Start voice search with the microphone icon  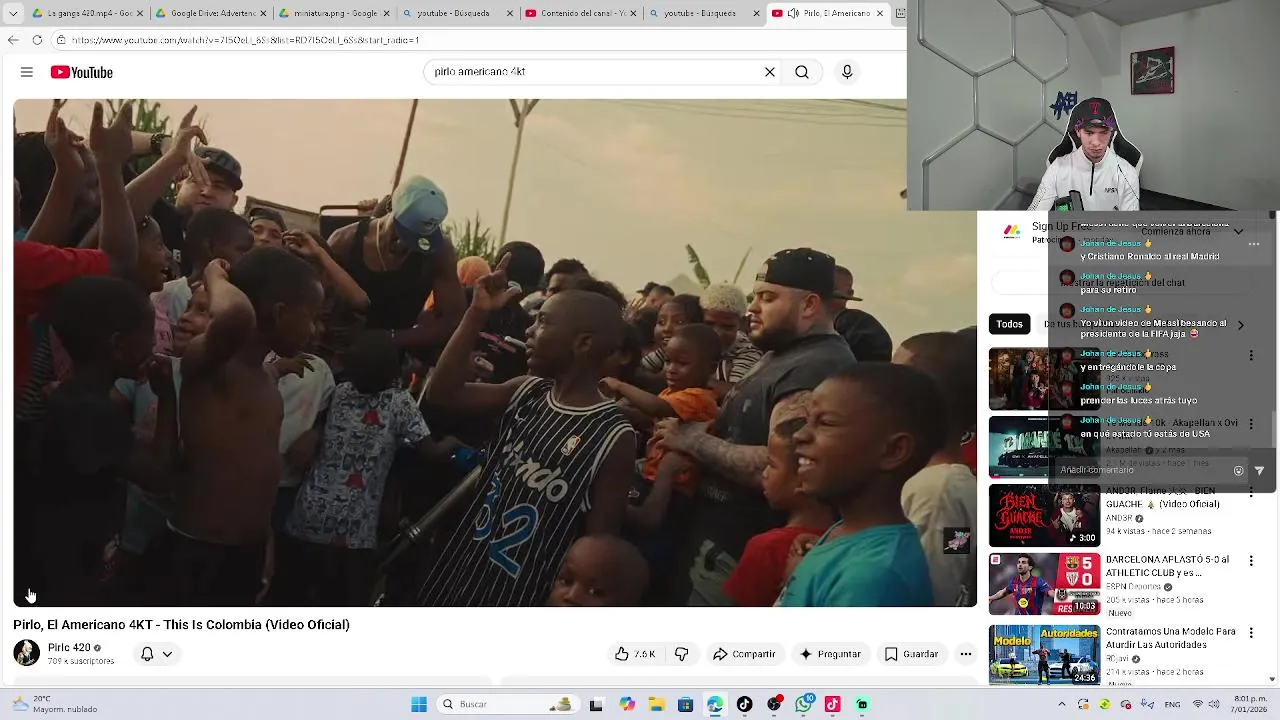pyautogui.click(x=847, y=72)
